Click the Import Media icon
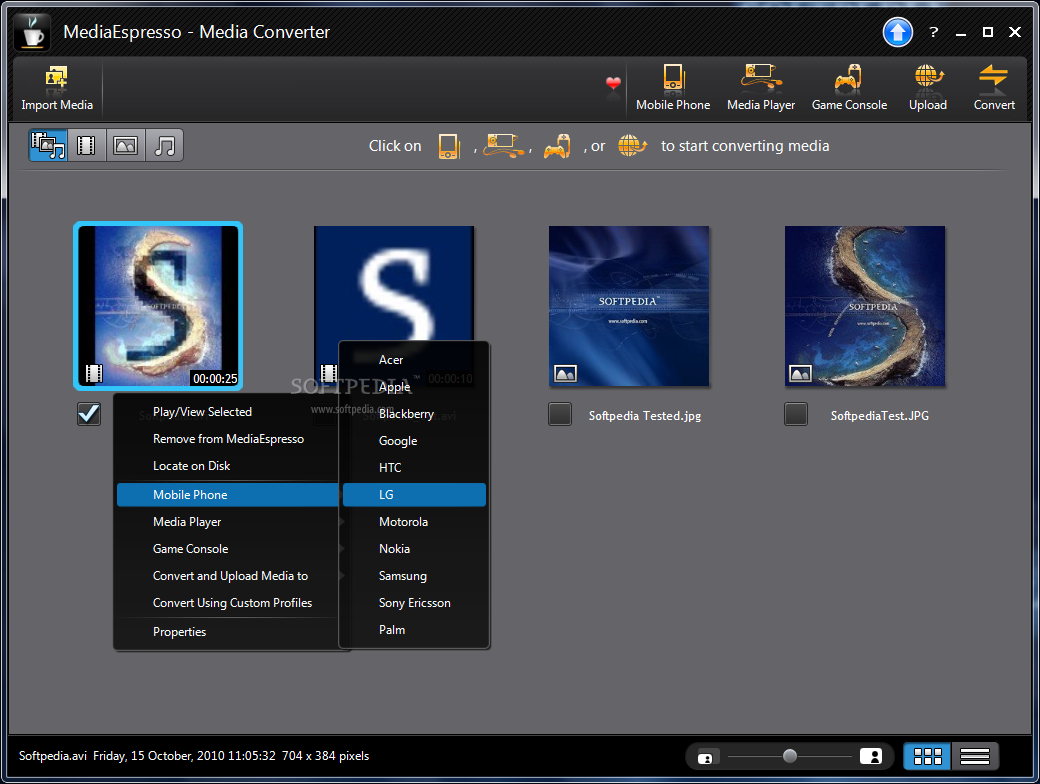Image resolution: width=1040 pixels, height=784 pixels. pos(56,78)
